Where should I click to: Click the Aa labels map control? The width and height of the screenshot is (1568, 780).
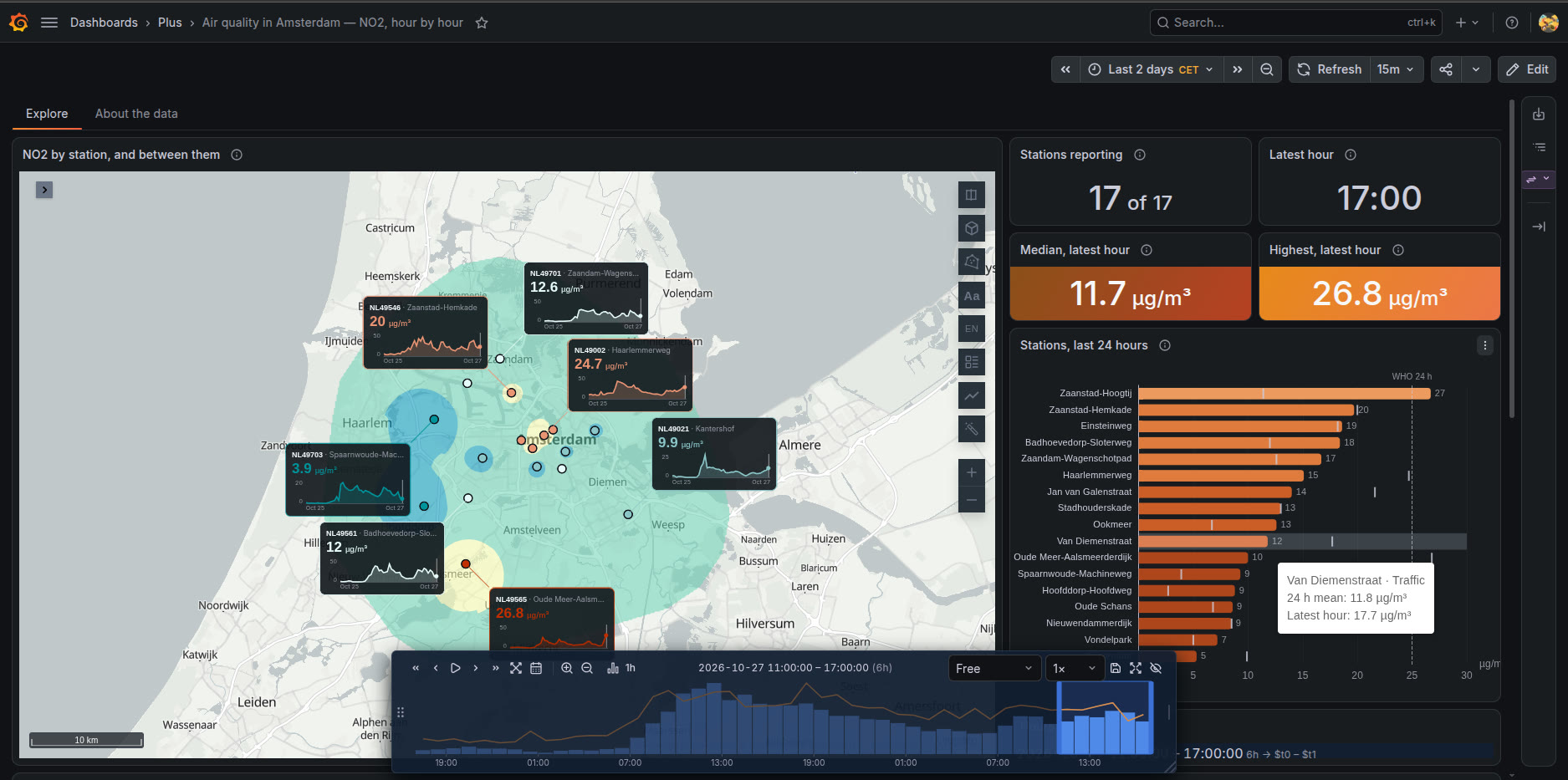(971, 295)
